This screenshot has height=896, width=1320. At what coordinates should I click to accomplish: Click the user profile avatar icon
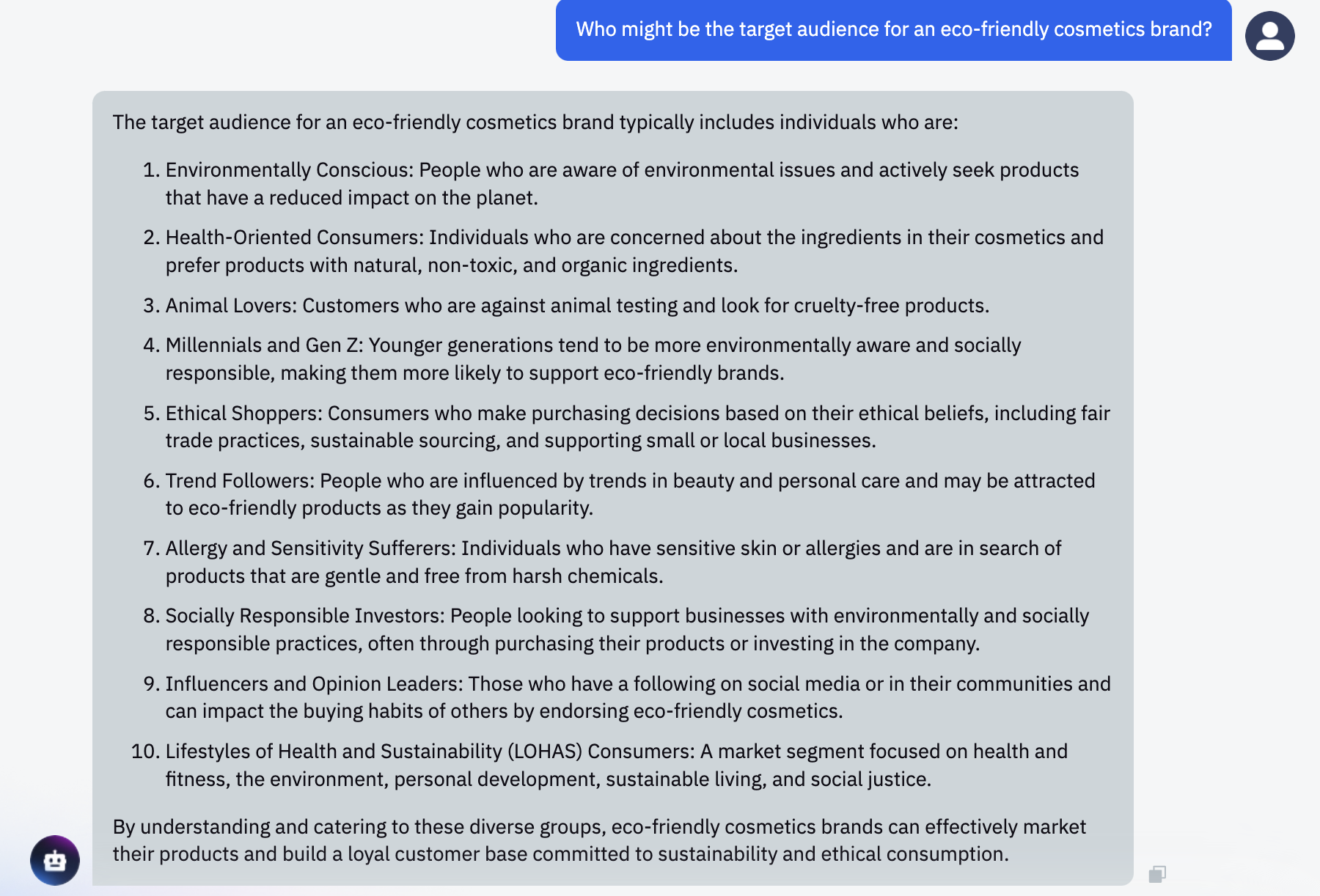tap(1269, 36)
